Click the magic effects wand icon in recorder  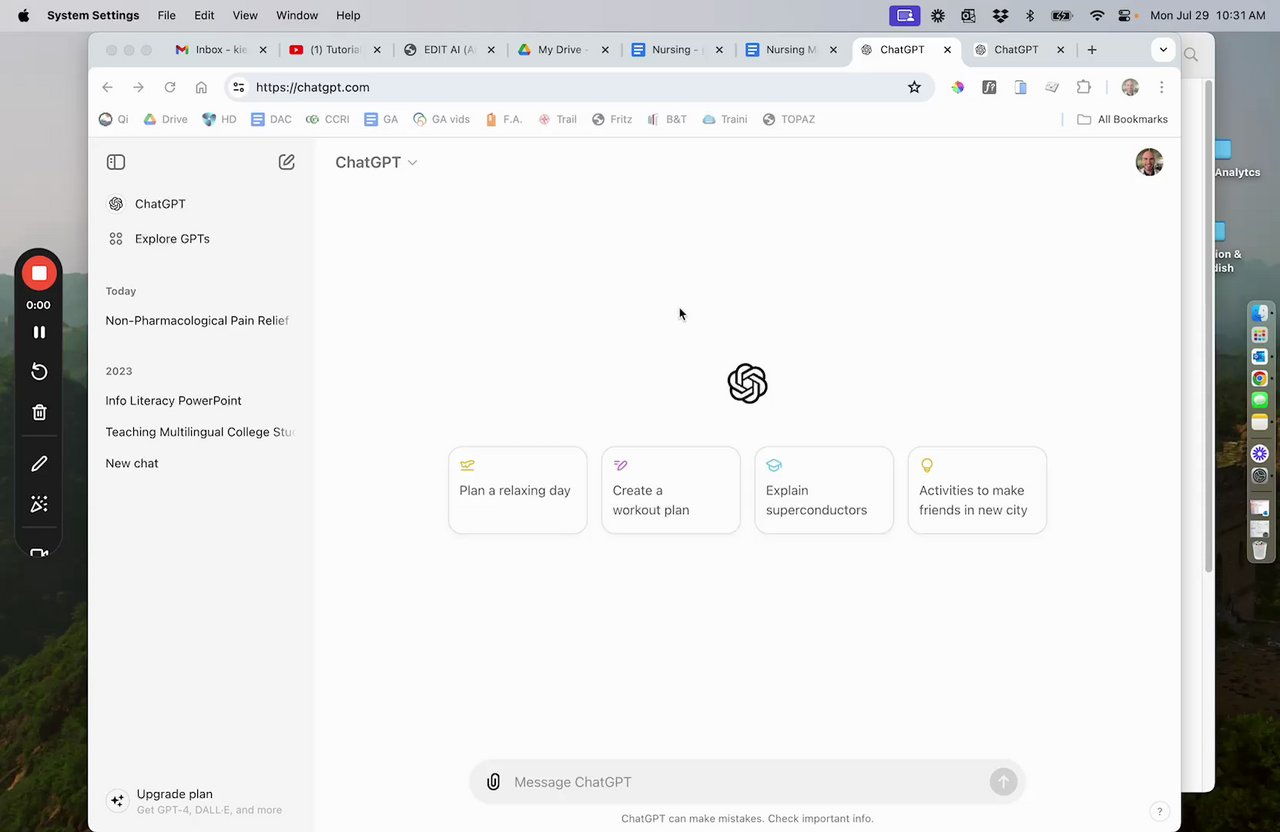[39, 504]
